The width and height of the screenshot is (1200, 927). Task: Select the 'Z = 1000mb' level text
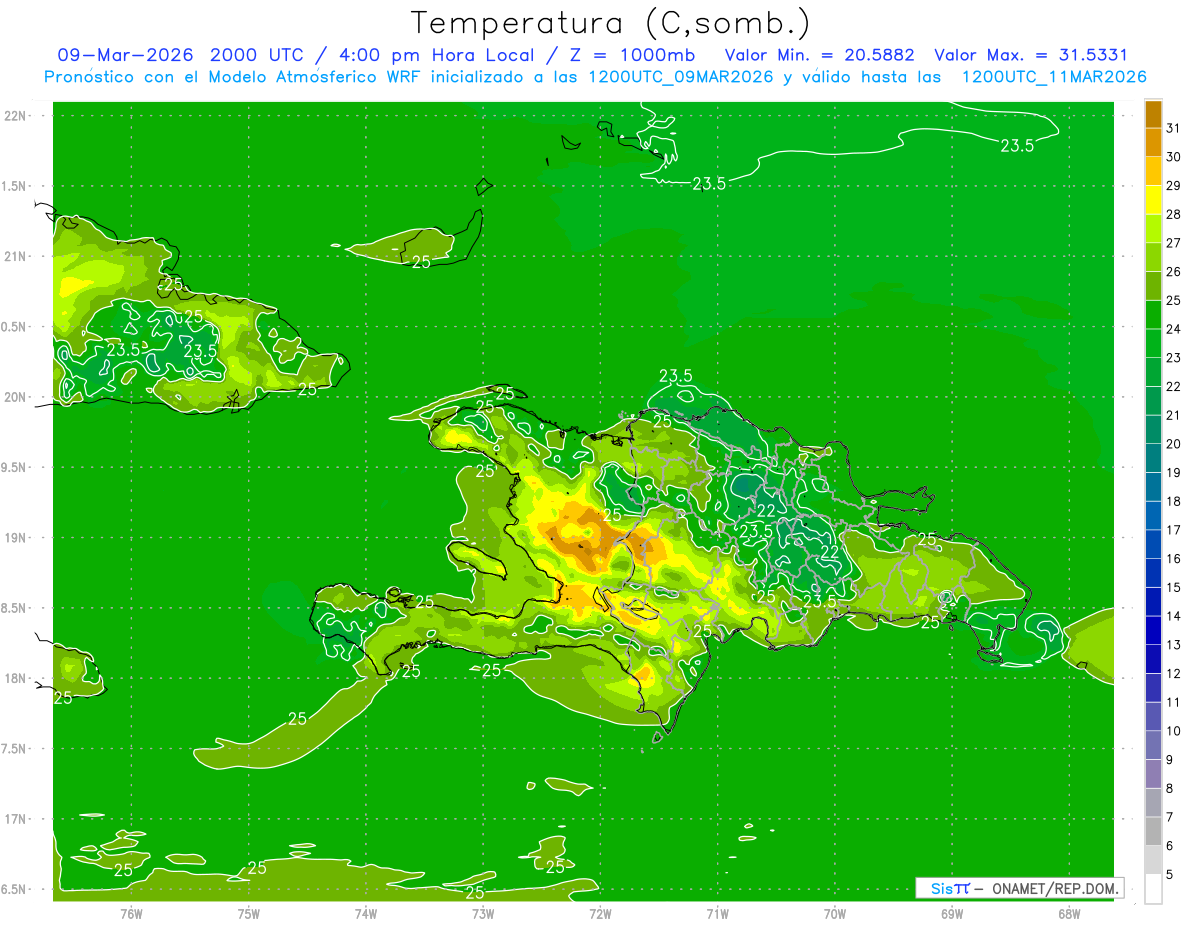pos(632,55)
